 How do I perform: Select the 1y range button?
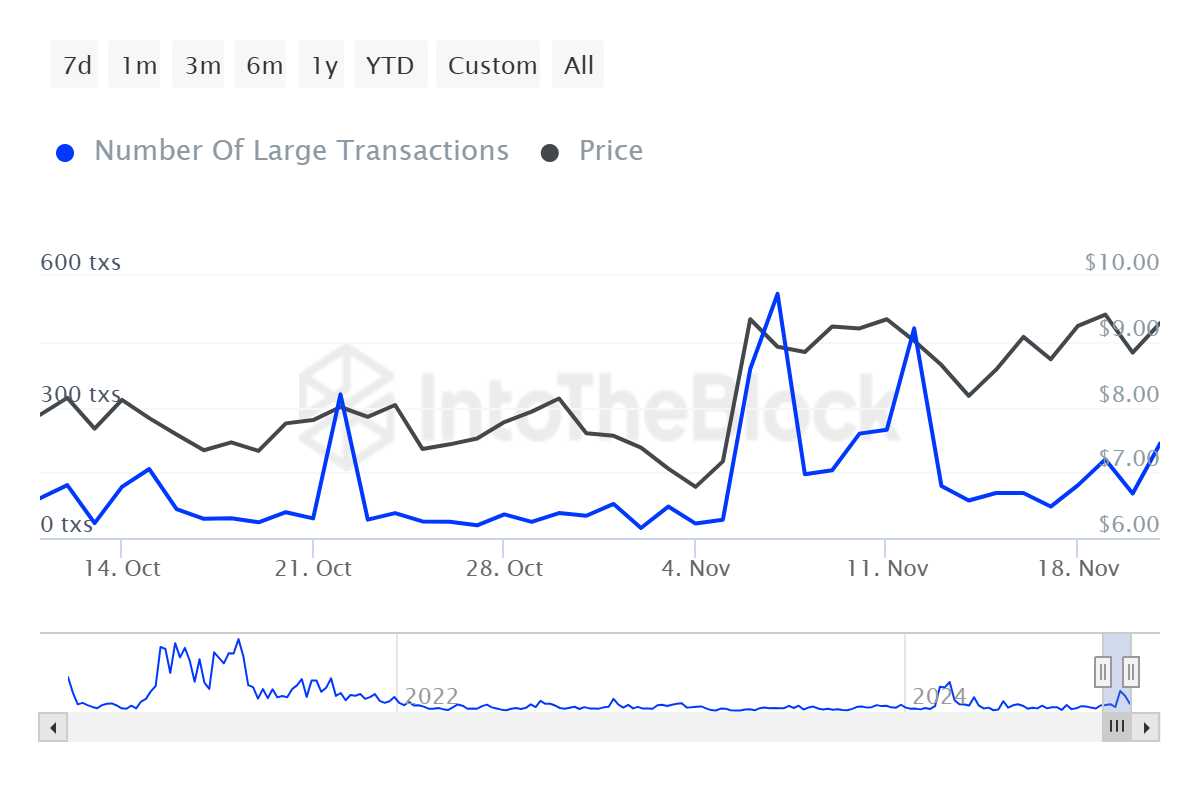323,66
